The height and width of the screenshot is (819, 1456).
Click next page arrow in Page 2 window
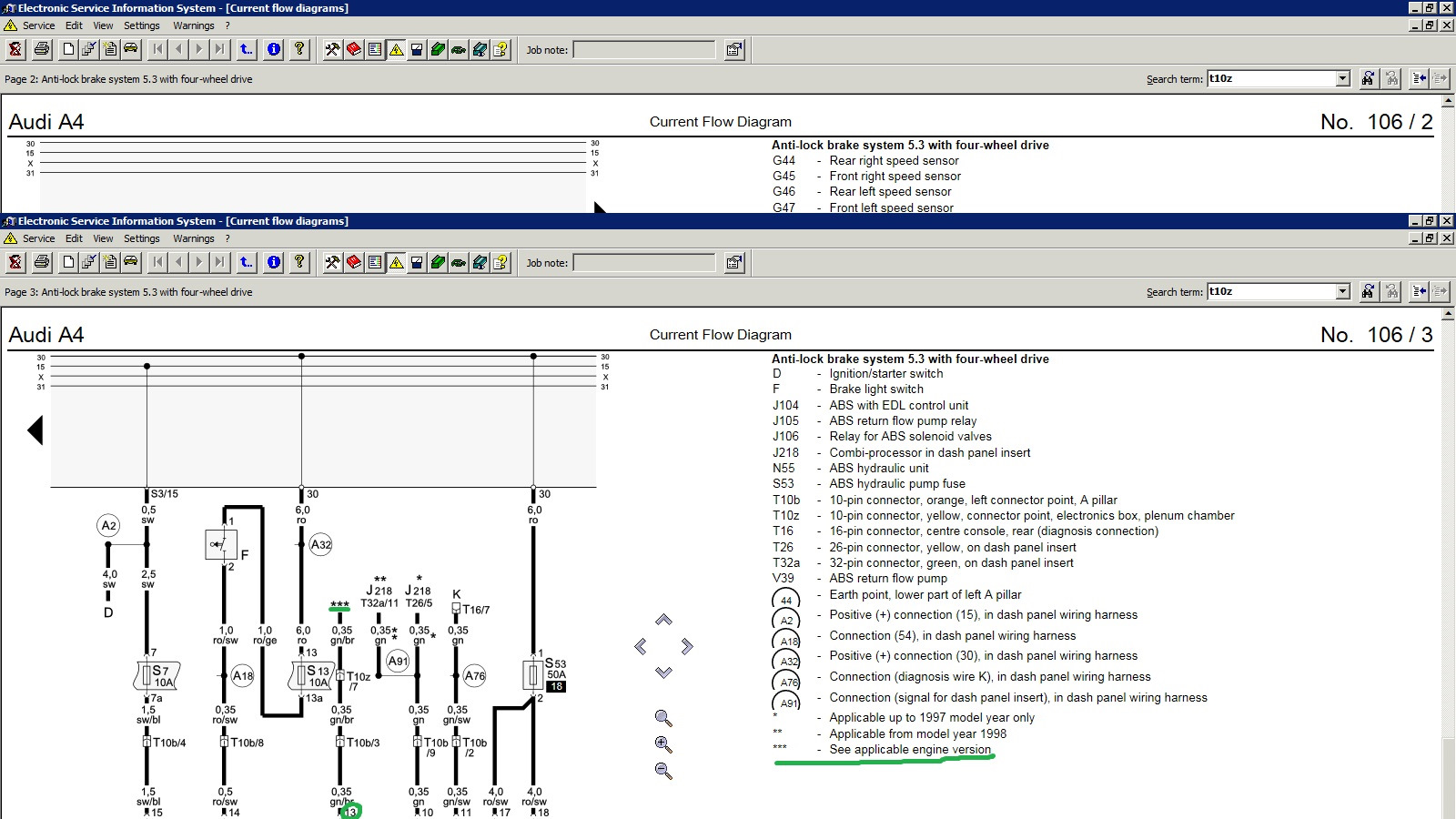pyautogui.click(x=199, y=50)
